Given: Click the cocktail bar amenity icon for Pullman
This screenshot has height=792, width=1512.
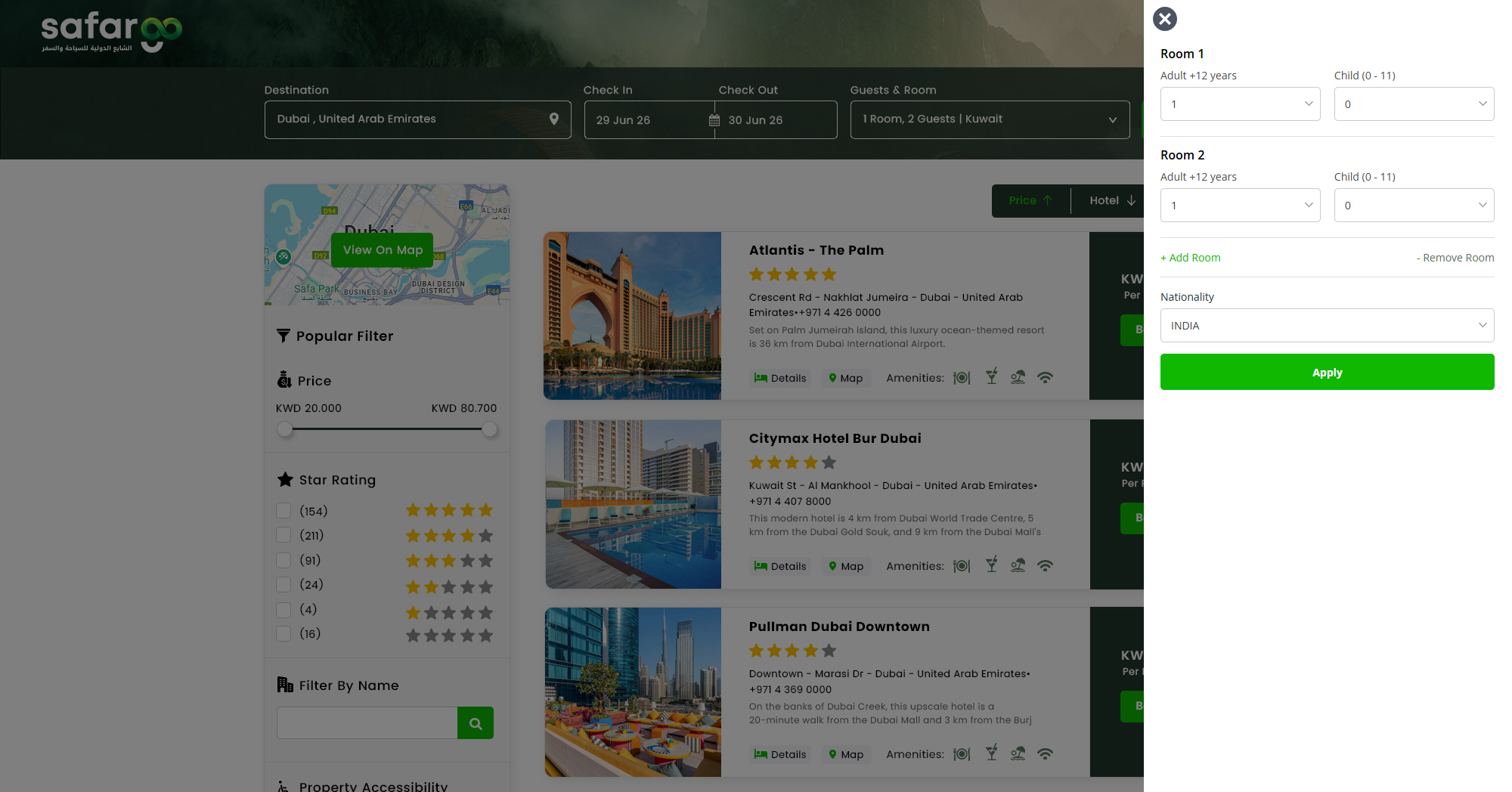Looking at the screenshot, I should pos(991,753).
